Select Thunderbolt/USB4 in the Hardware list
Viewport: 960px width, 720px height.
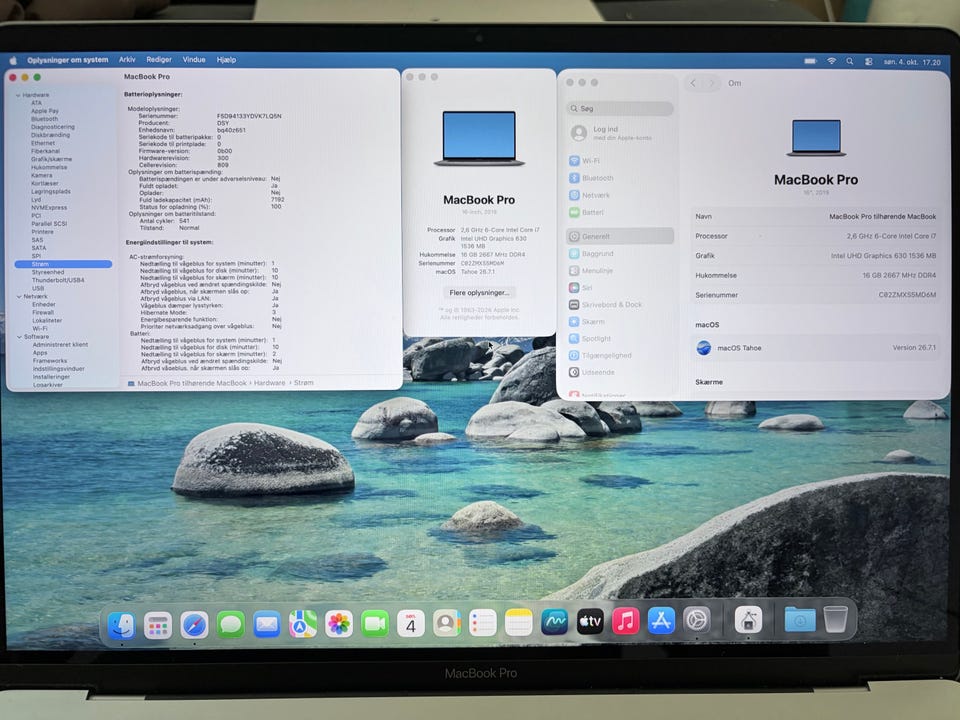pyautogui.click(x=58, y=280)
